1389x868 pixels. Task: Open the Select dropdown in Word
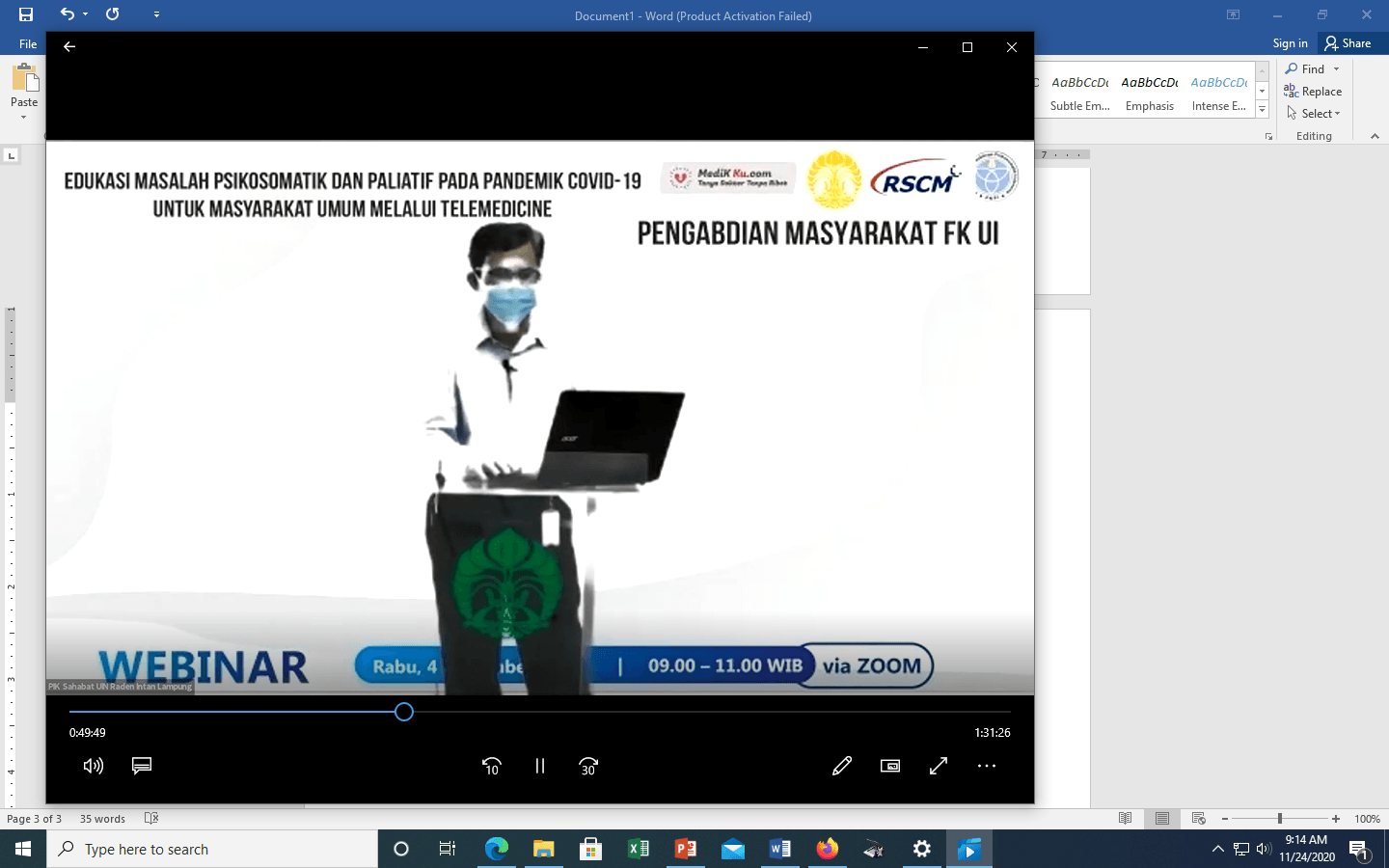1314,113
